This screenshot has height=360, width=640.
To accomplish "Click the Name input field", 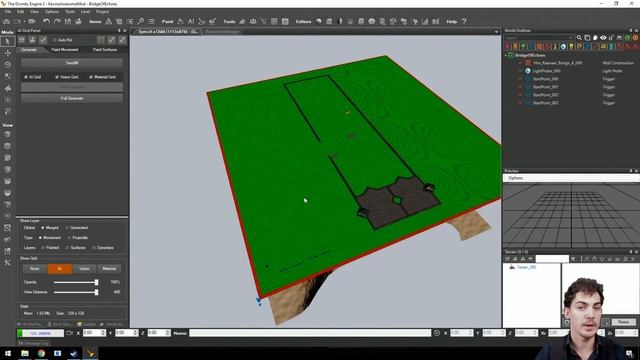I will pos(310,333).
